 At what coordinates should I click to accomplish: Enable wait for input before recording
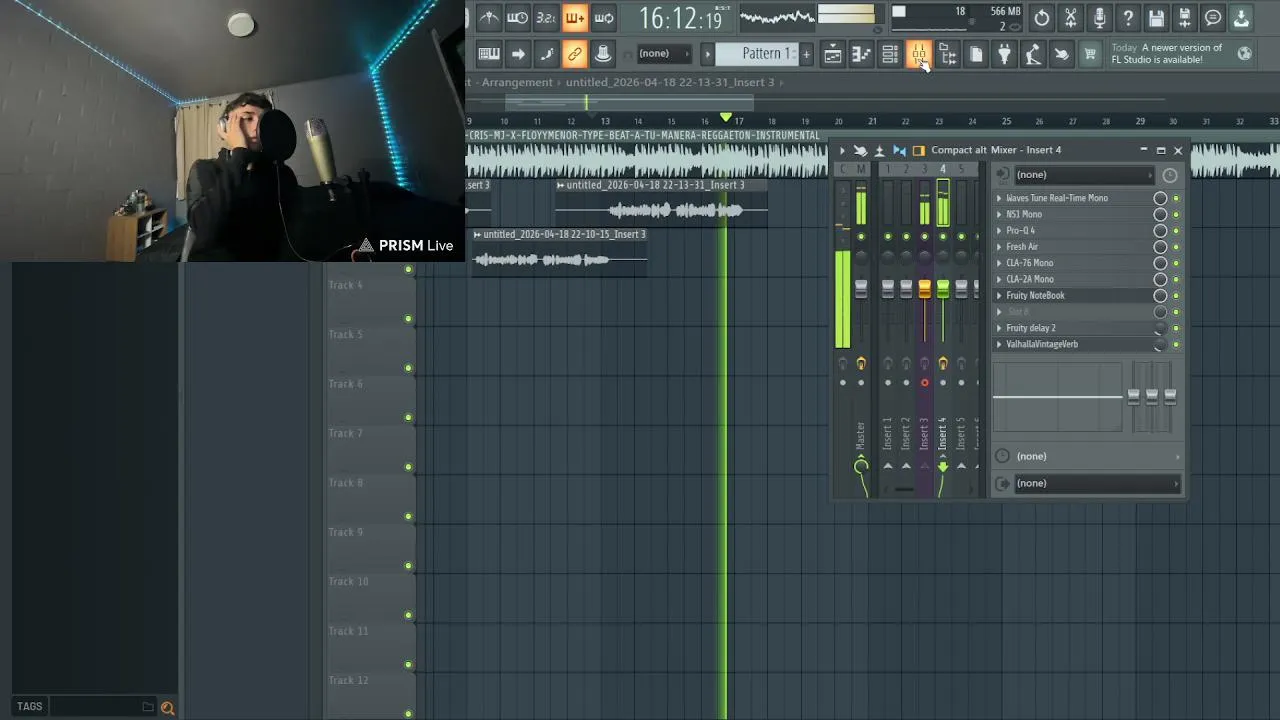click(517, 18)
